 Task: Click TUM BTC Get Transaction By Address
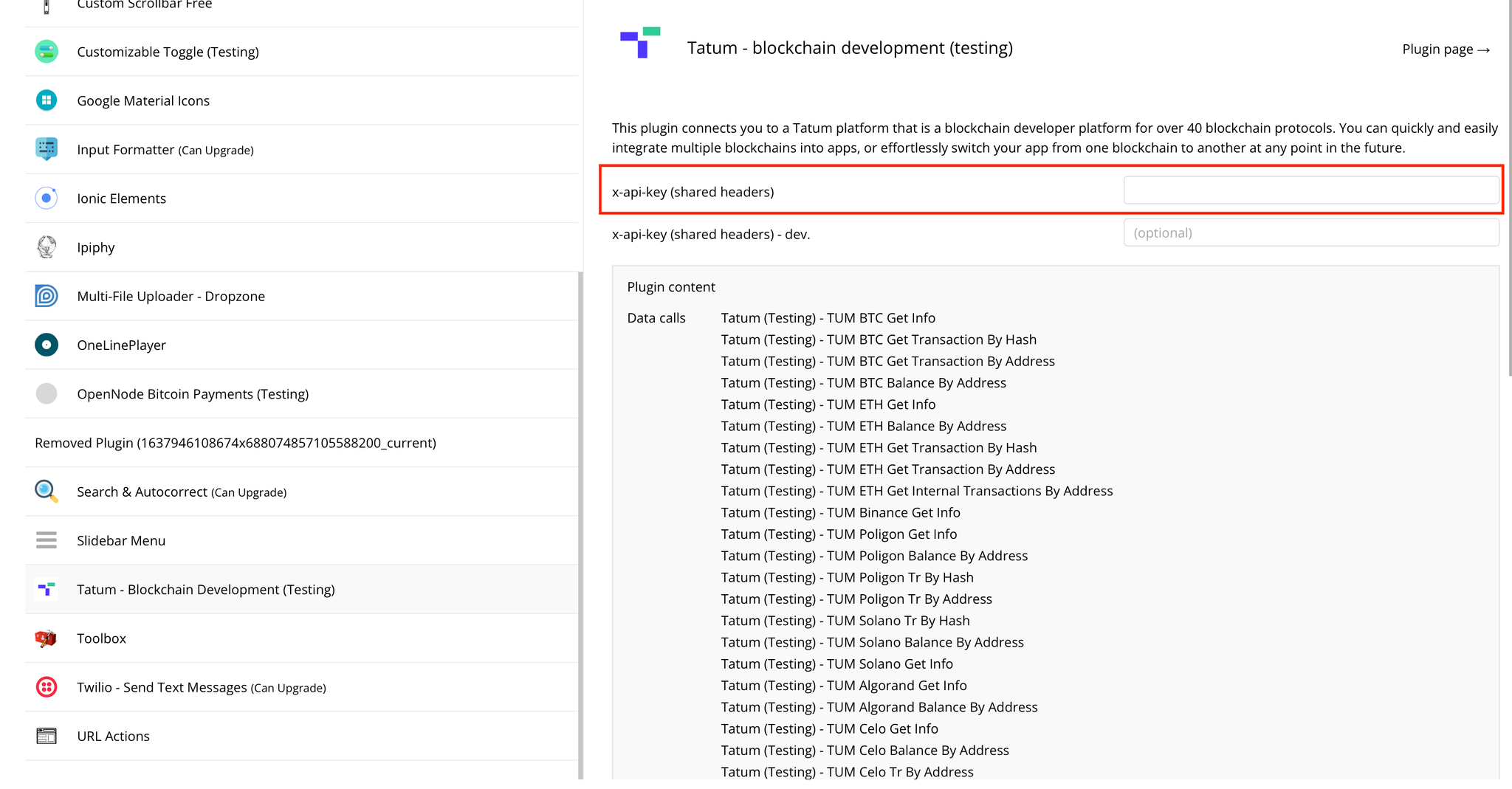tap(887, 361)
